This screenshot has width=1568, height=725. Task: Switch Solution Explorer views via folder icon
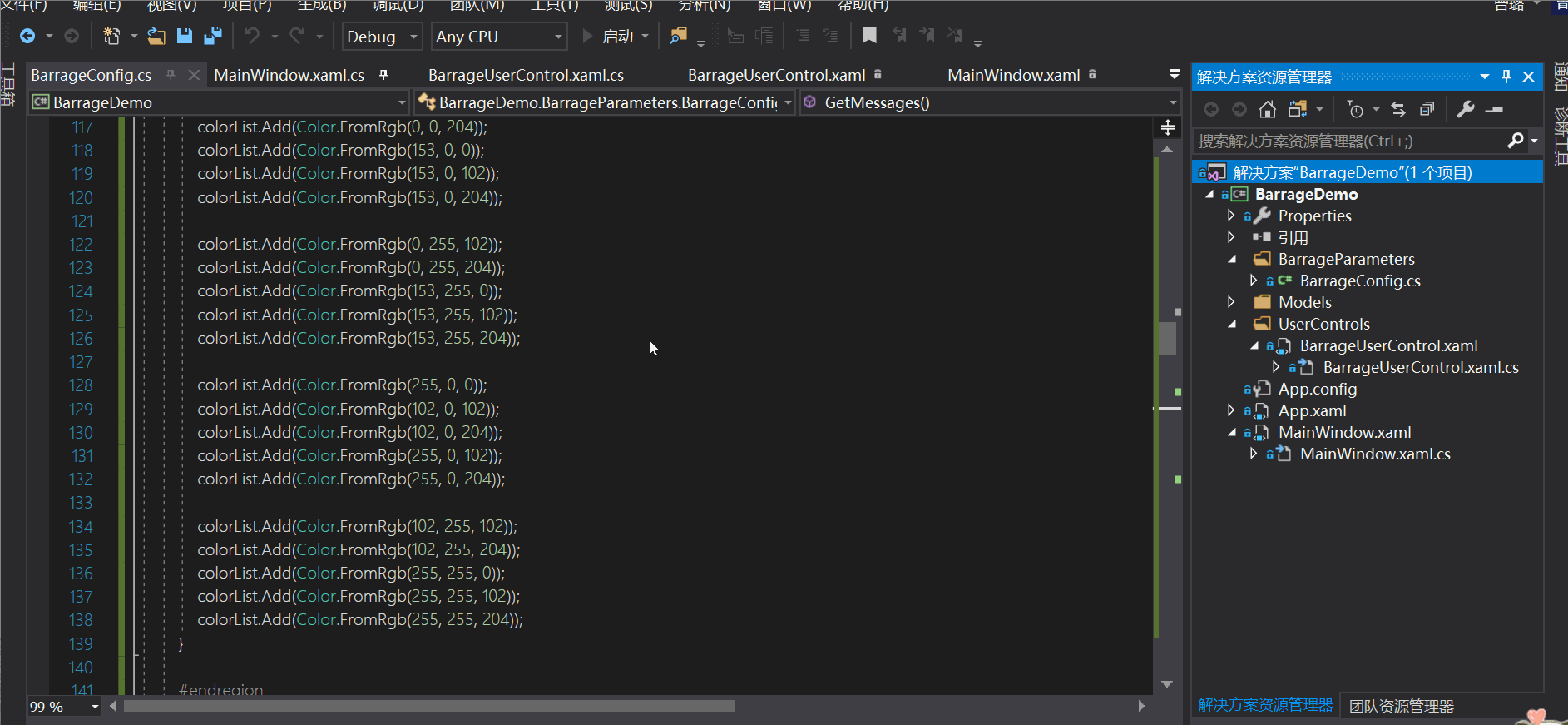click(1298, 109)
